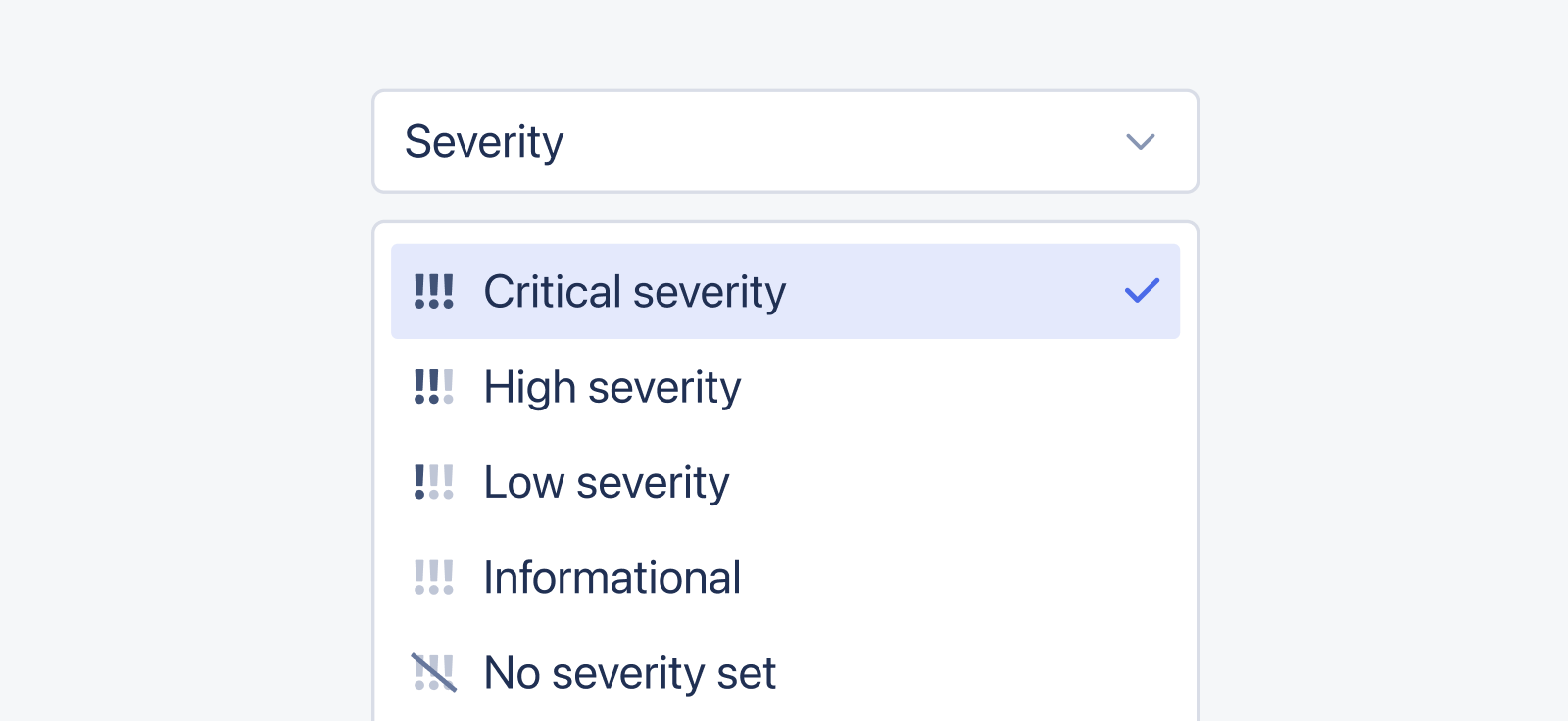Select the Critical severity option
The image size is (1568, 721).
click(x=785, y=291)
